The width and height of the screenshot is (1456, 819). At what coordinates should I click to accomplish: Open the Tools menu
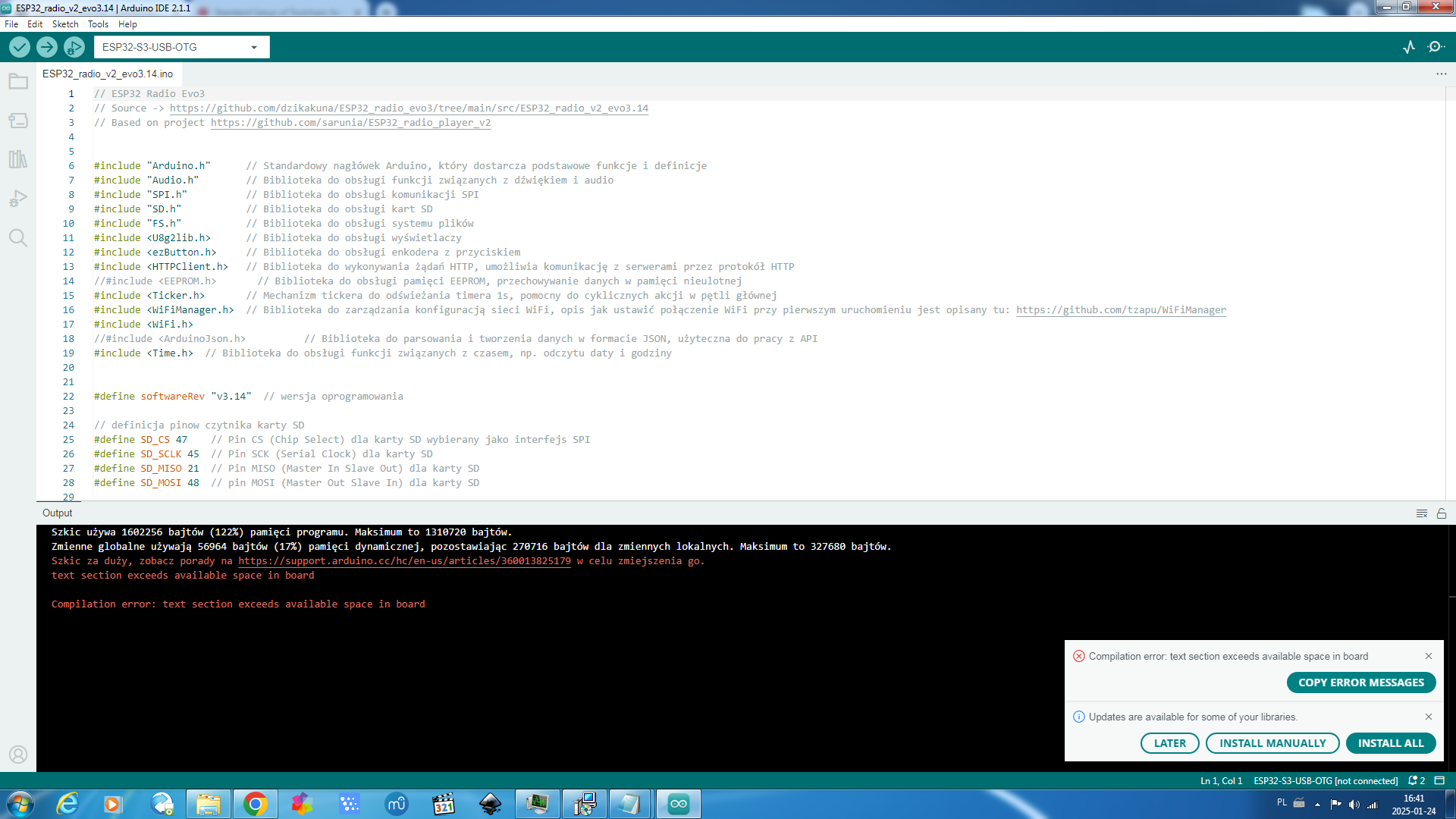coord(98,24)
